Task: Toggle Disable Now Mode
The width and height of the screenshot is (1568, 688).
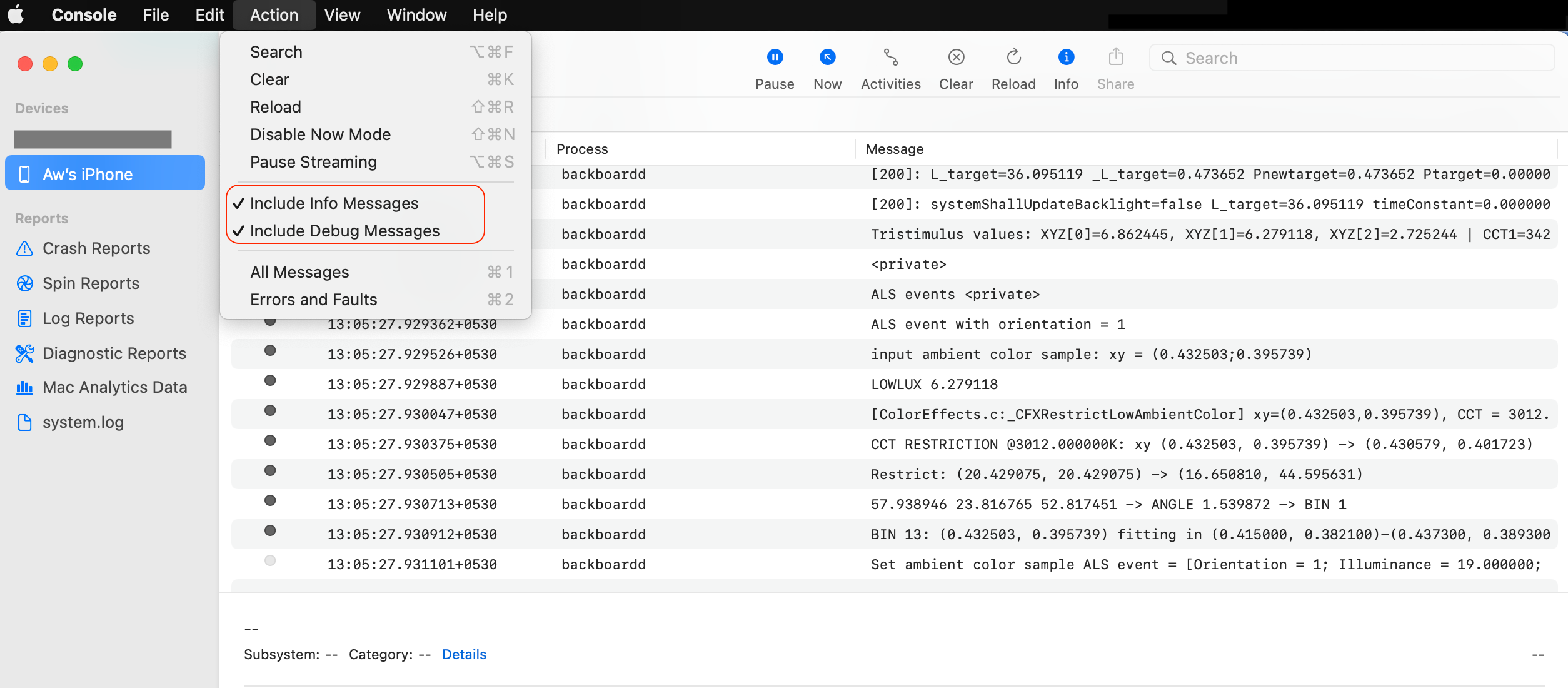Action: click(x=320, y=134)
